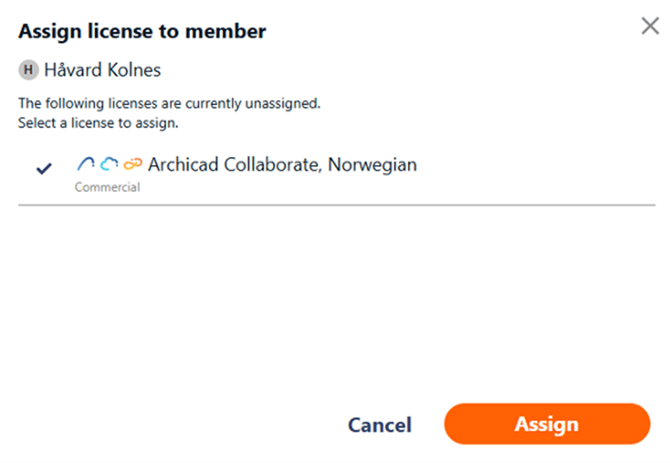Click the divider line under license row
Image resolution: width=670 pixels, height=463 pixels.
[x=335, y=205]
